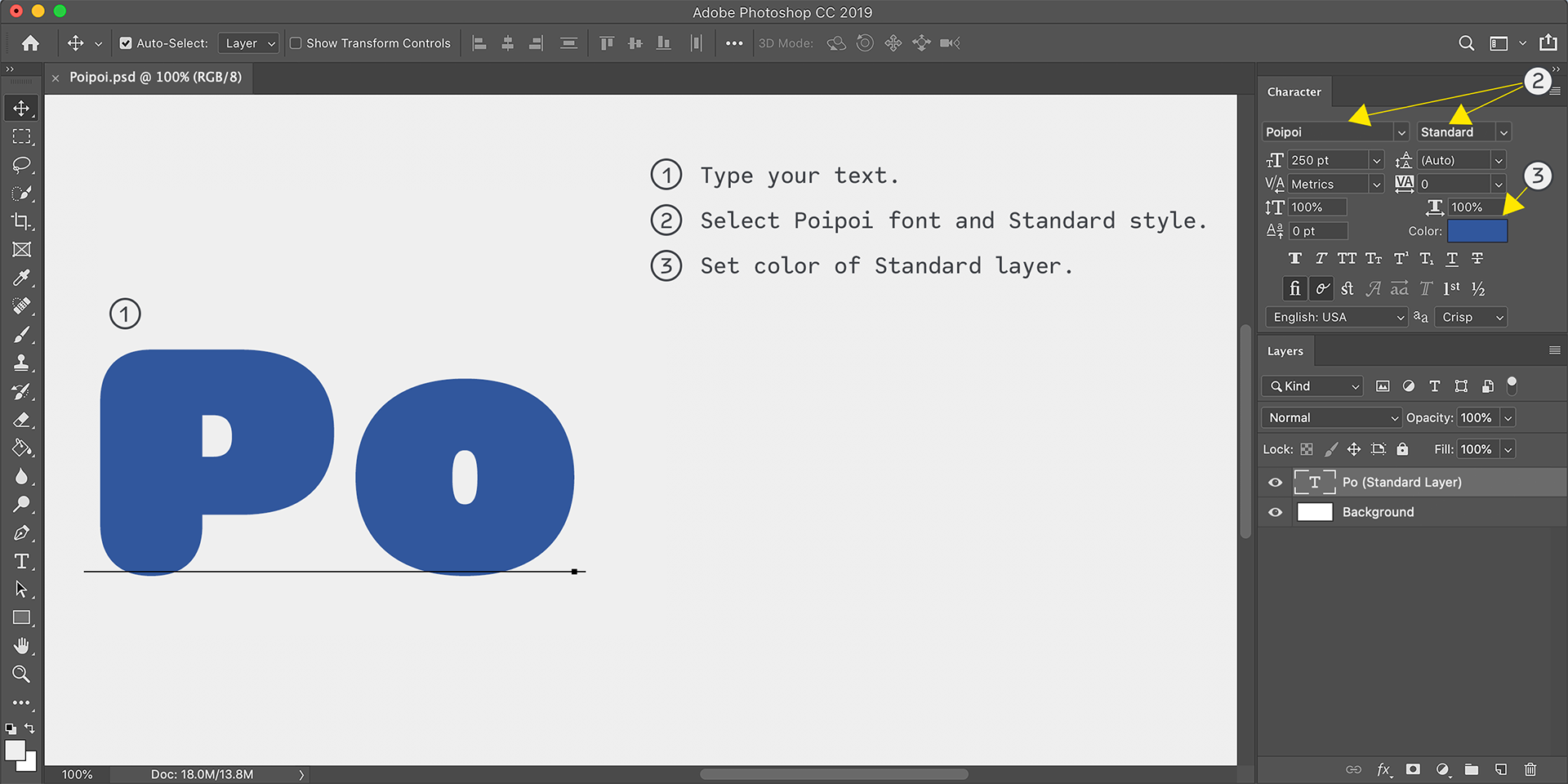Select the Pen tool

(21, 532)
